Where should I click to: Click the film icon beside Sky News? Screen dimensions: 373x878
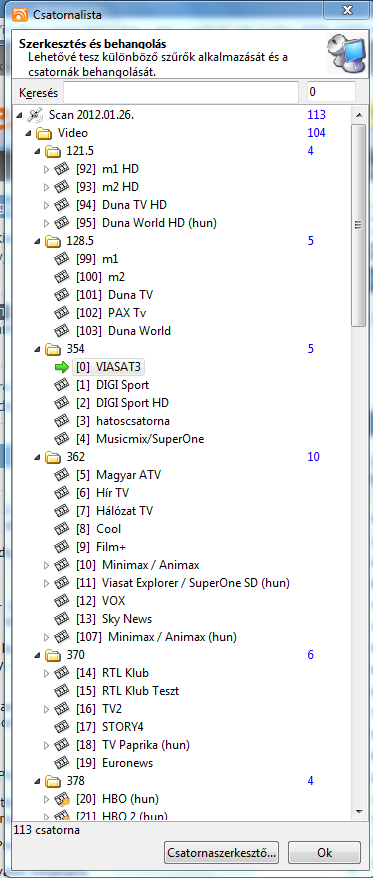point(62,619)
